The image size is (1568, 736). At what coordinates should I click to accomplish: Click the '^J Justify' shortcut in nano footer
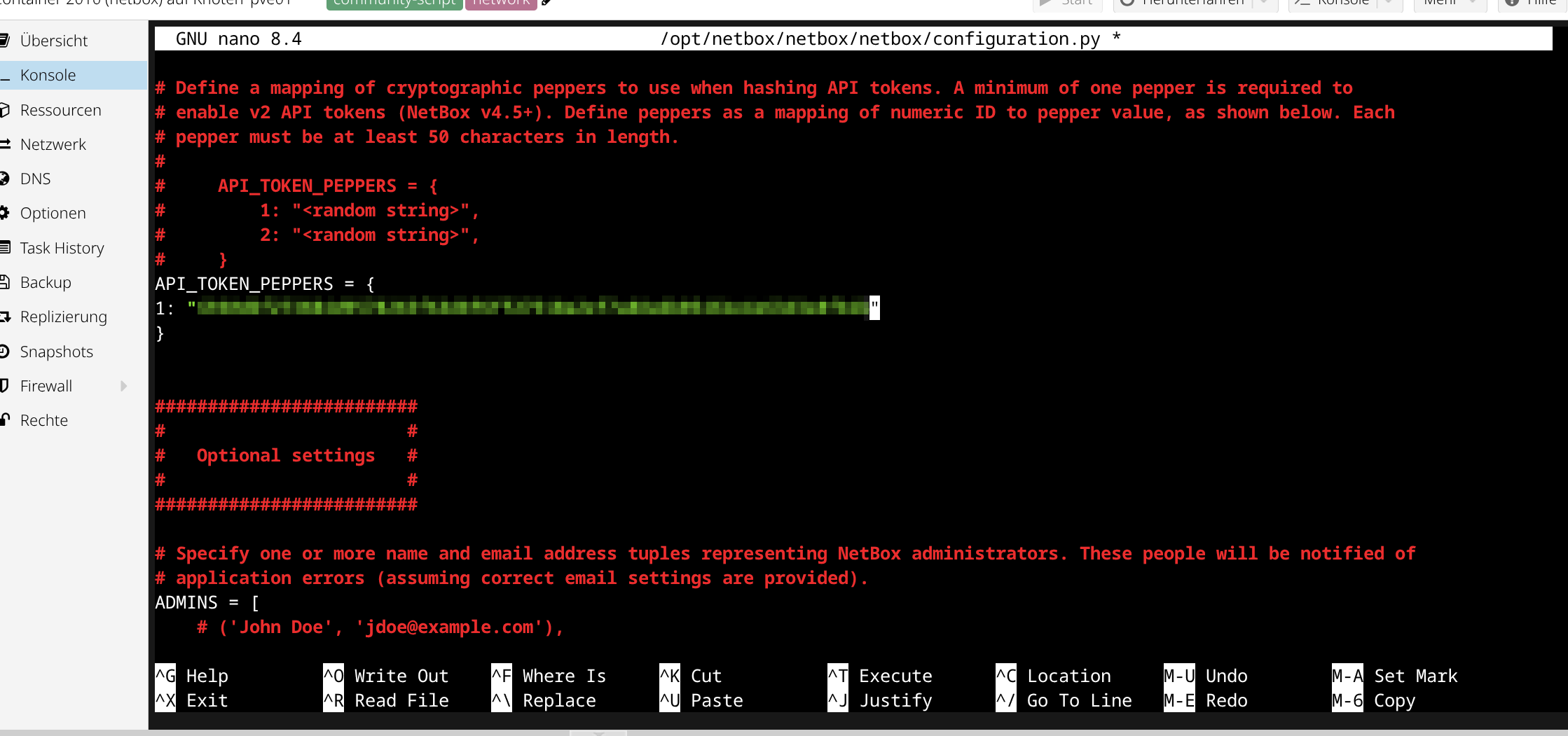point(880,700)
